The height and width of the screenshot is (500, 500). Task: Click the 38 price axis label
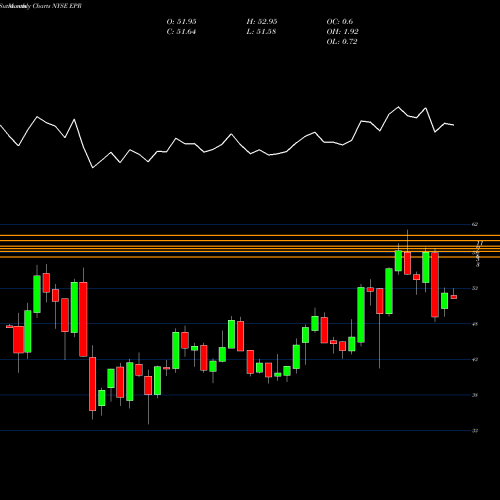(475, 395)
